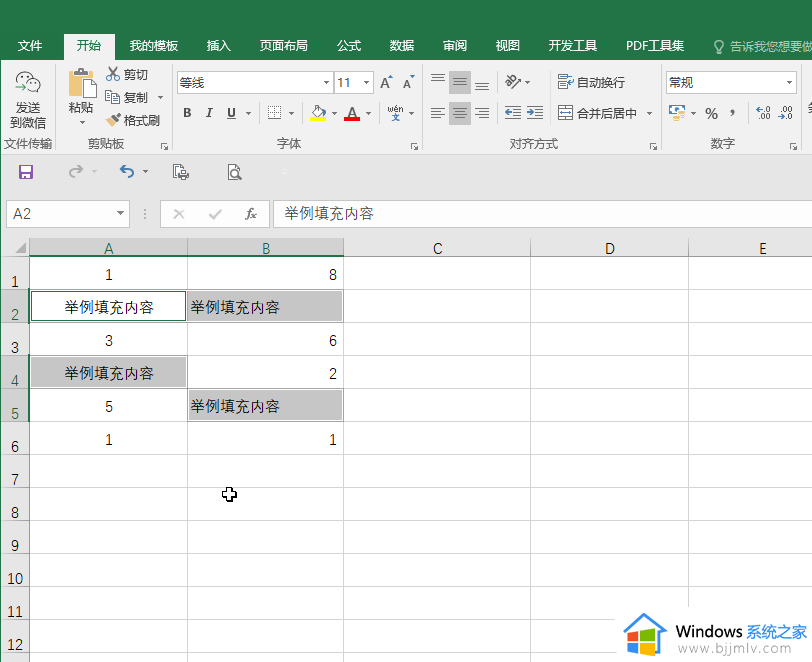Expand the font size dropdown
Image resolution: width=812 pixels, height=662 pixels.
click(367, 83)
